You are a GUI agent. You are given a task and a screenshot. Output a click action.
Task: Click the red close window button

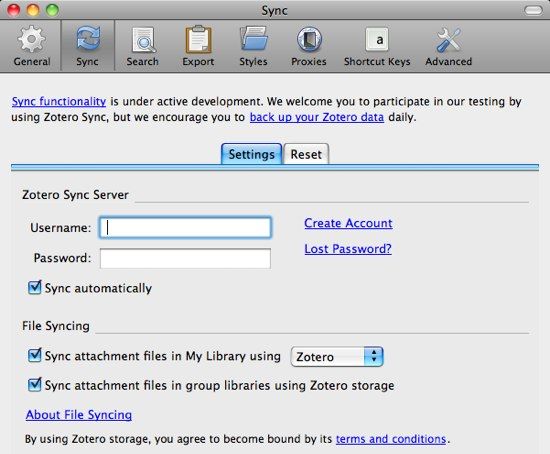[x=14, y=10]
